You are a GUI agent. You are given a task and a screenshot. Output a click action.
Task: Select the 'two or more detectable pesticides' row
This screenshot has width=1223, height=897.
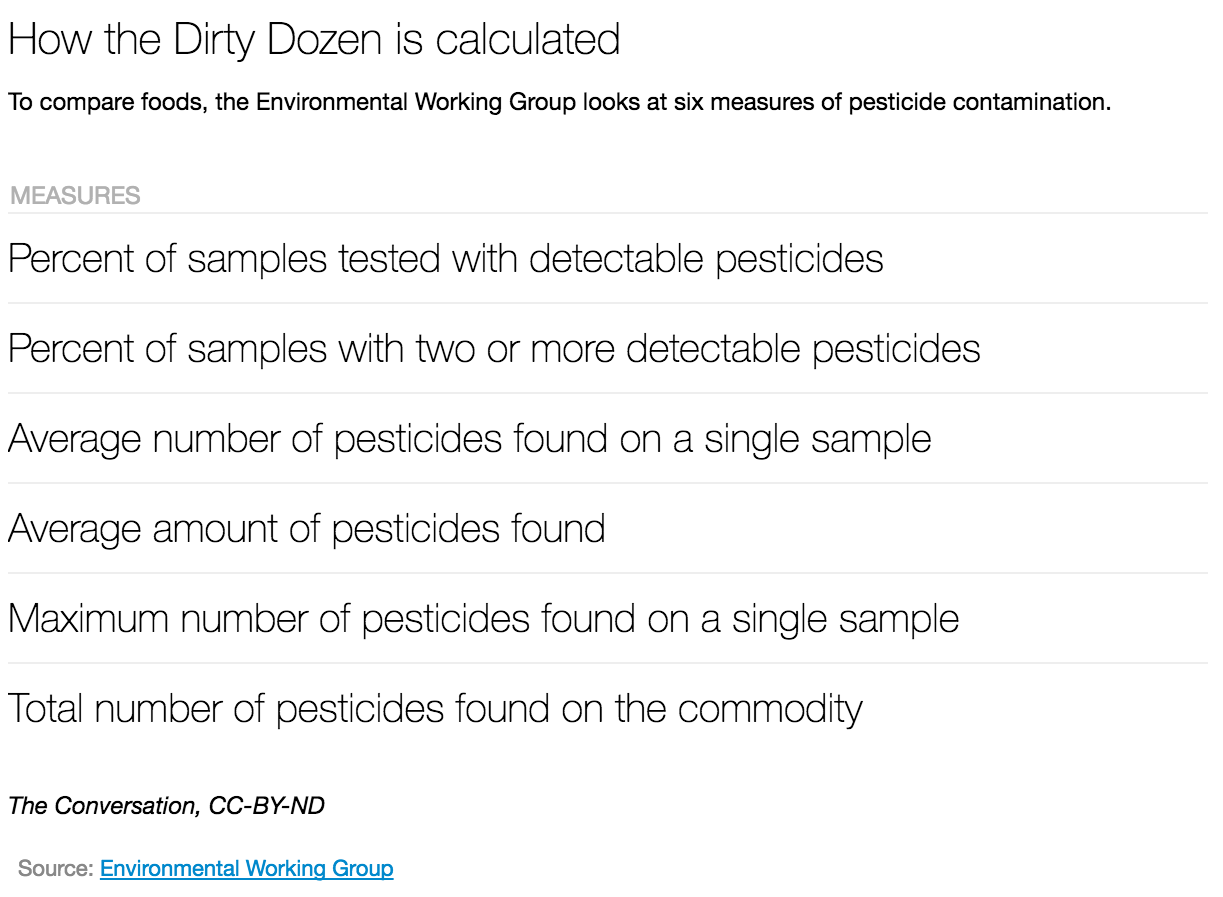pyautogui.click(x=494, y=349)
